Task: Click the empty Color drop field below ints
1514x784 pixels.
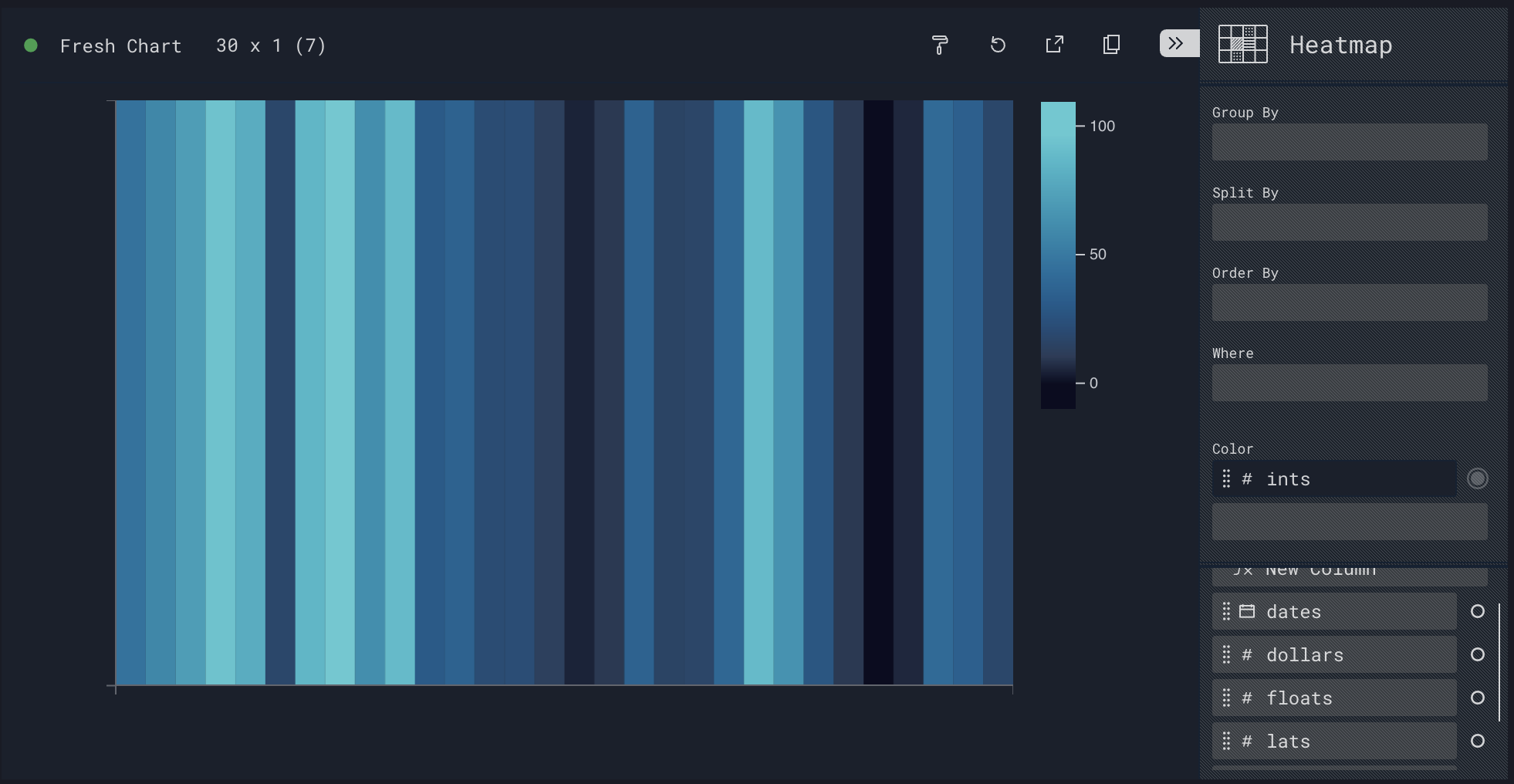Action: coord(1350,522)
